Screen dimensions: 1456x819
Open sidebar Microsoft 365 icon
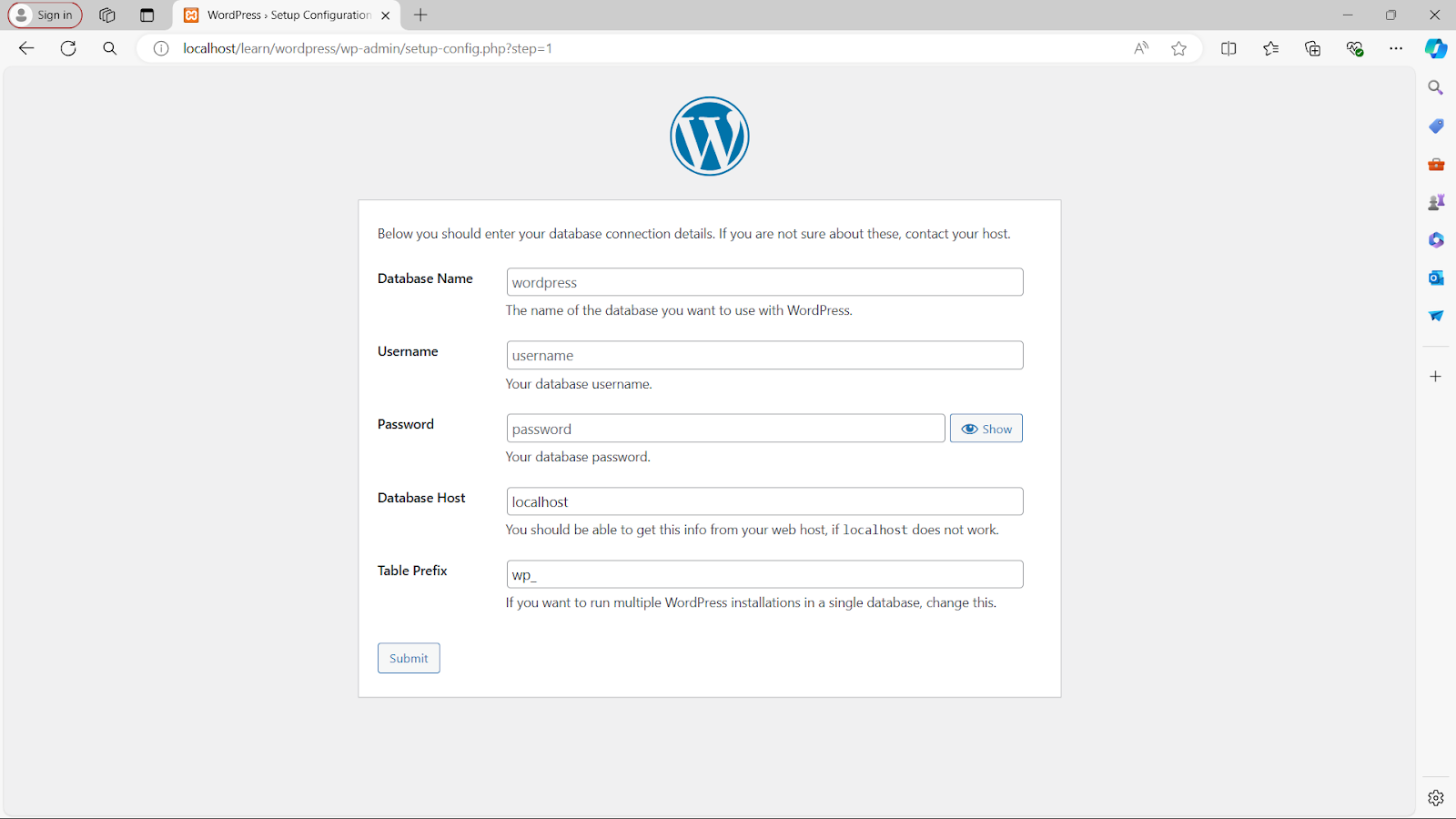pyautogui.click(x=1436, y=240)
